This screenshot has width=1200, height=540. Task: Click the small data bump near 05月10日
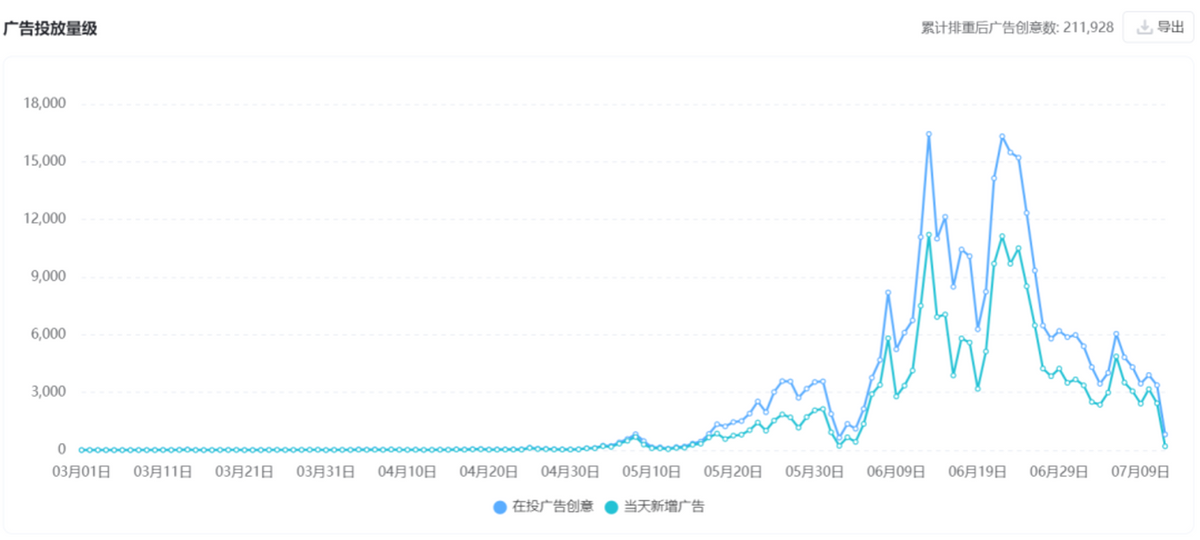pos(635,436)
